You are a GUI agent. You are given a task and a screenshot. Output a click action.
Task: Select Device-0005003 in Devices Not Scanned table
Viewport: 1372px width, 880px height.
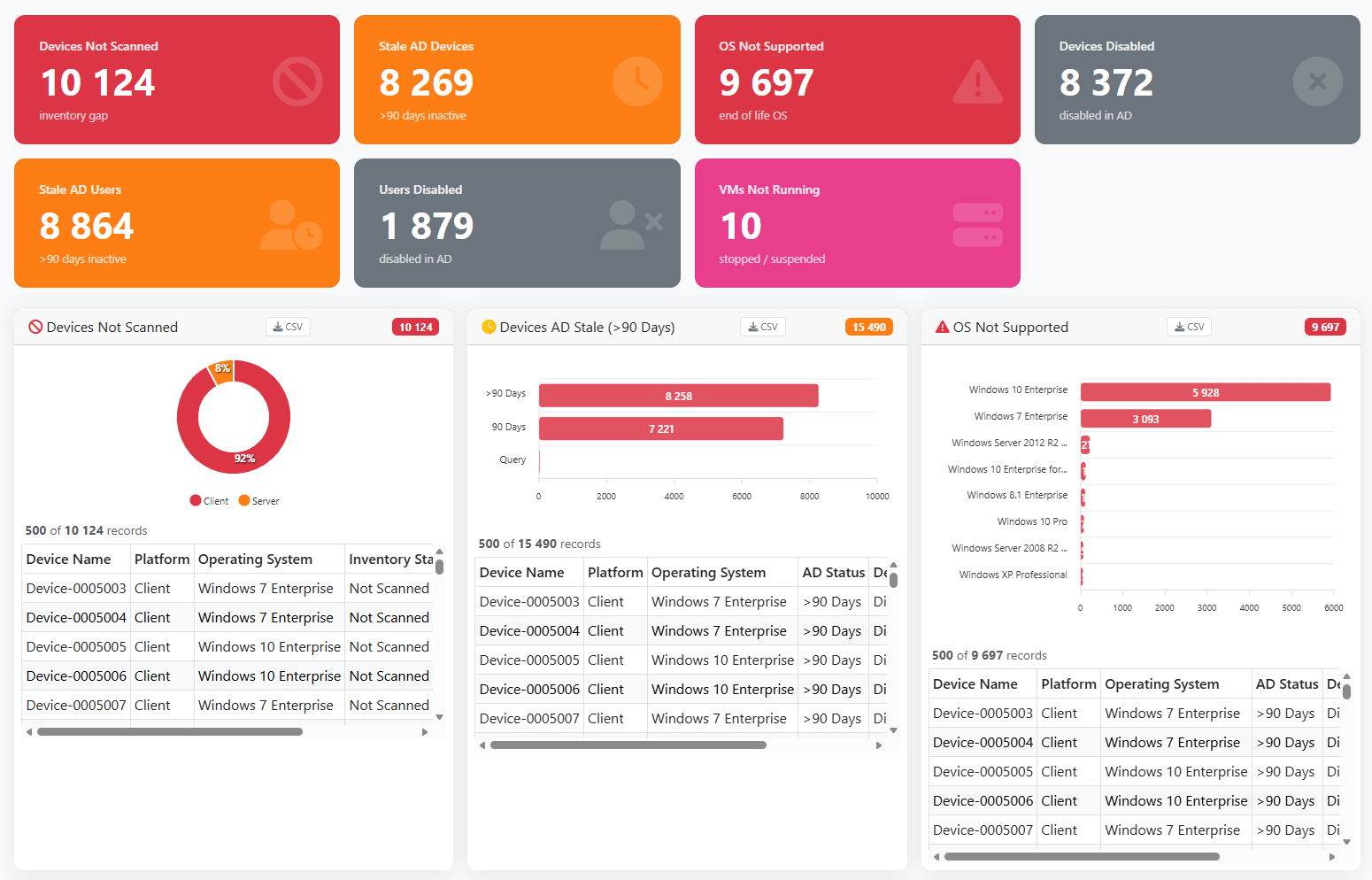point(76,588)
